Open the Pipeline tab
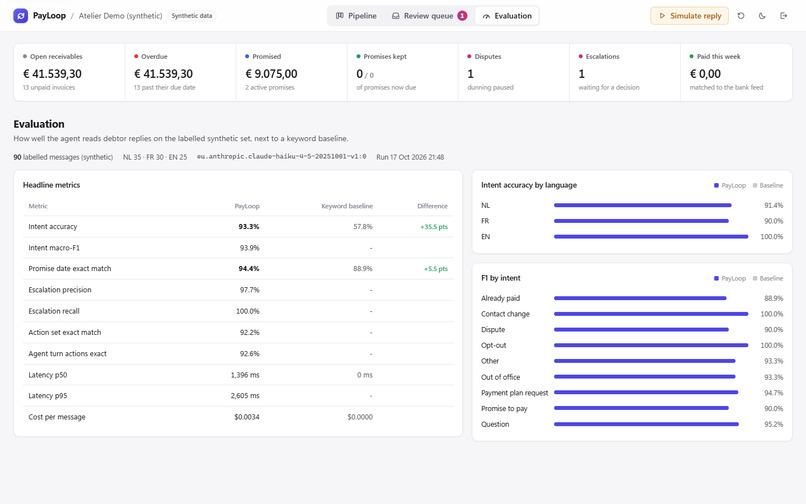The width and height of the screenshot is (806, 504). tap(356, 15)
